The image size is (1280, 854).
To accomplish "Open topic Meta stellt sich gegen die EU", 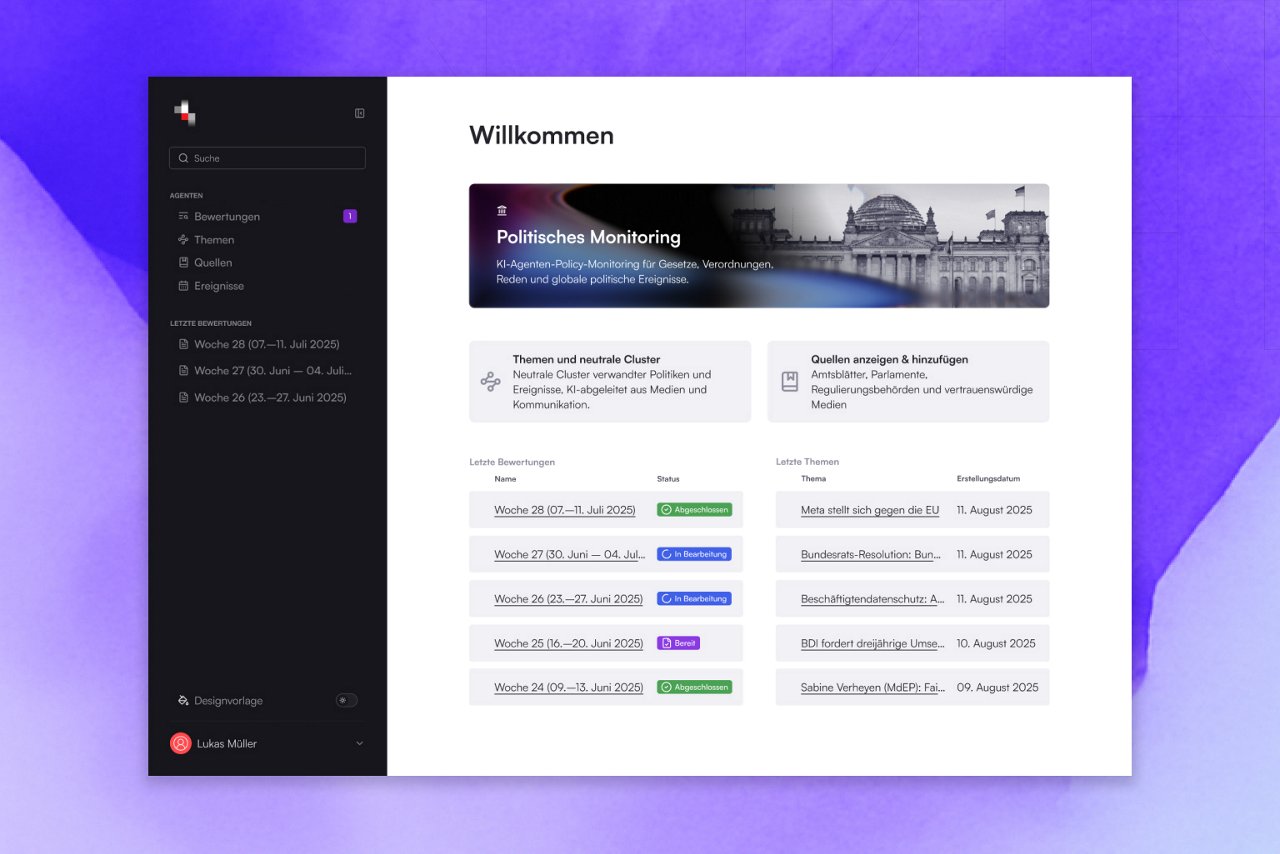I will [x=870, y=510].
